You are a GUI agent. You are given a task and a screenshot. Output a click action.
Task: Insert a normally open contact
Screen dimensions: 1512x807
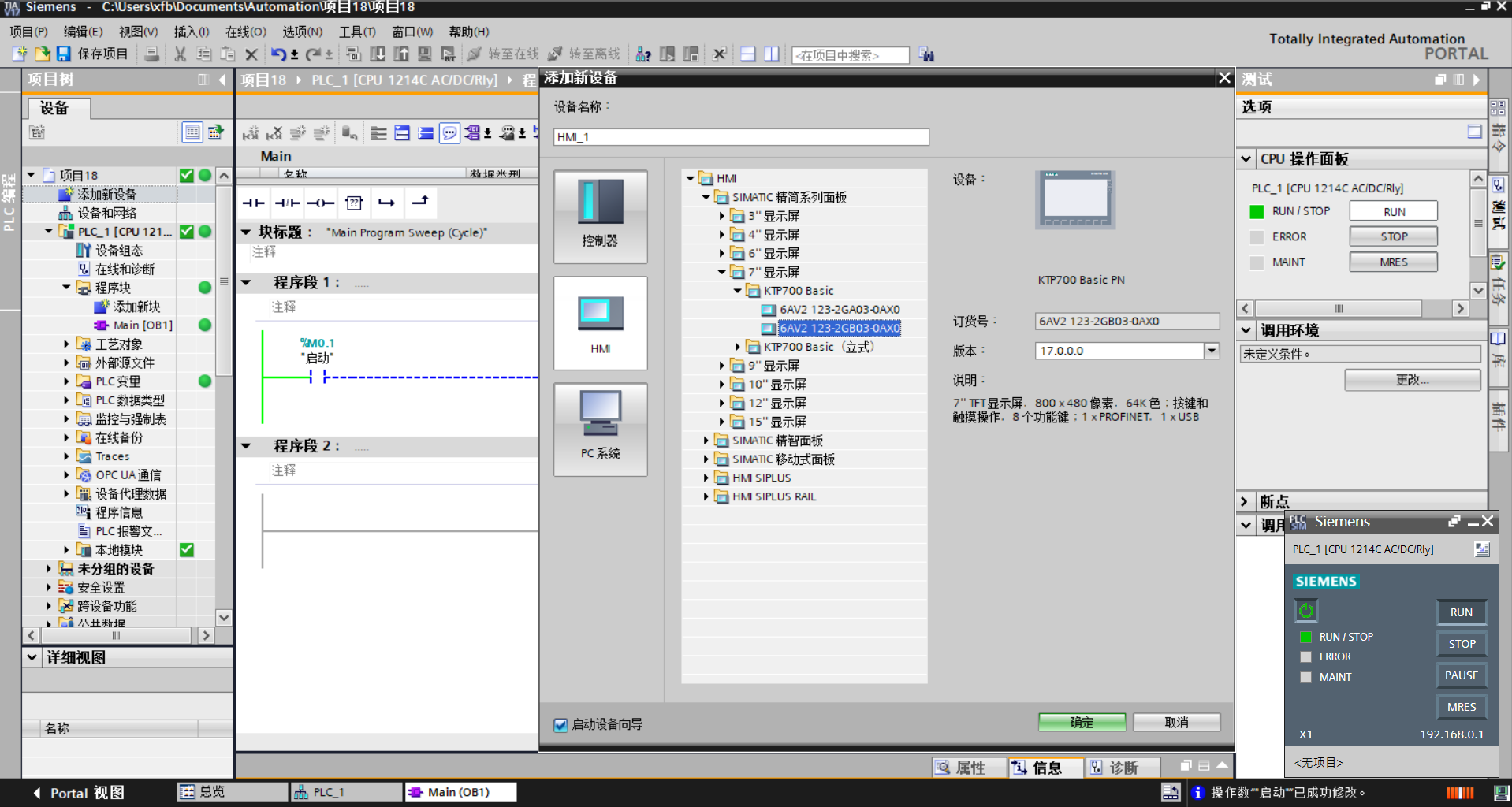(253, 203)
